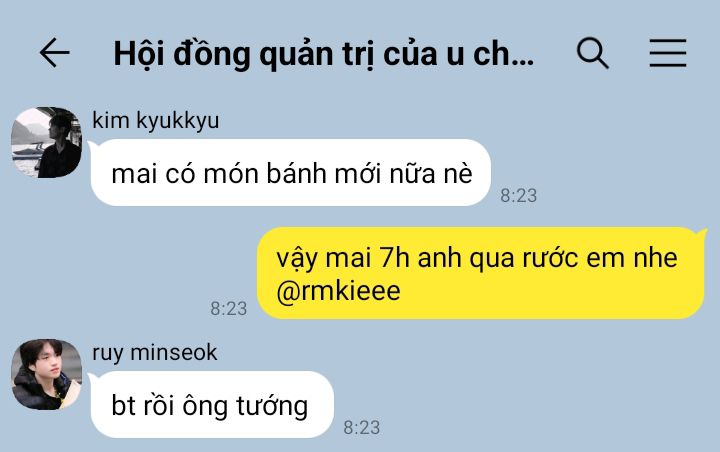Select the 'mai có món bánh mới' message
The height and width of the screenshot is (452, 720).
tap(291, 173)
